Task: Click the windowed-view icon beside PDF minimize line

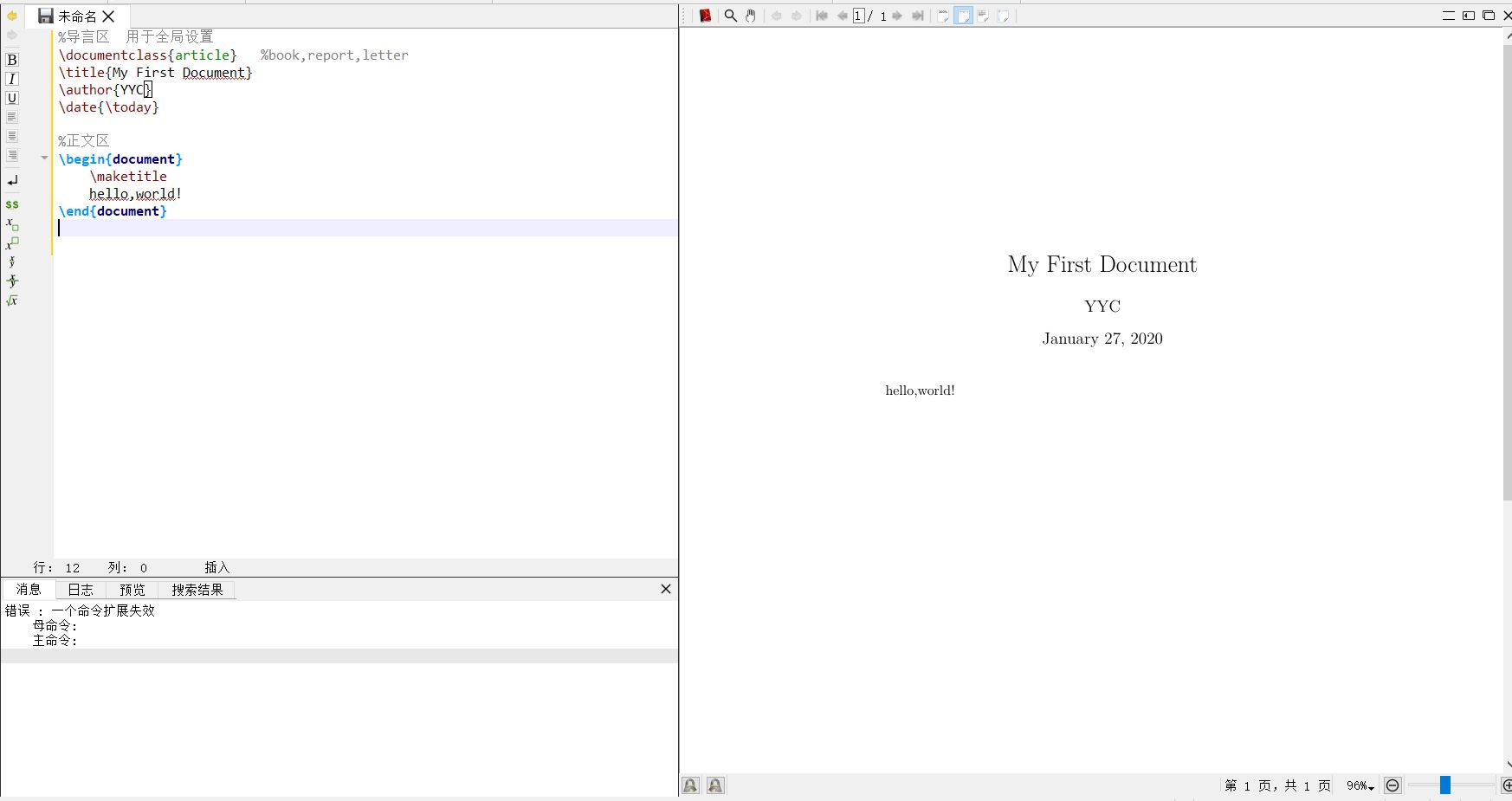Action: (x=1469, y=16)
